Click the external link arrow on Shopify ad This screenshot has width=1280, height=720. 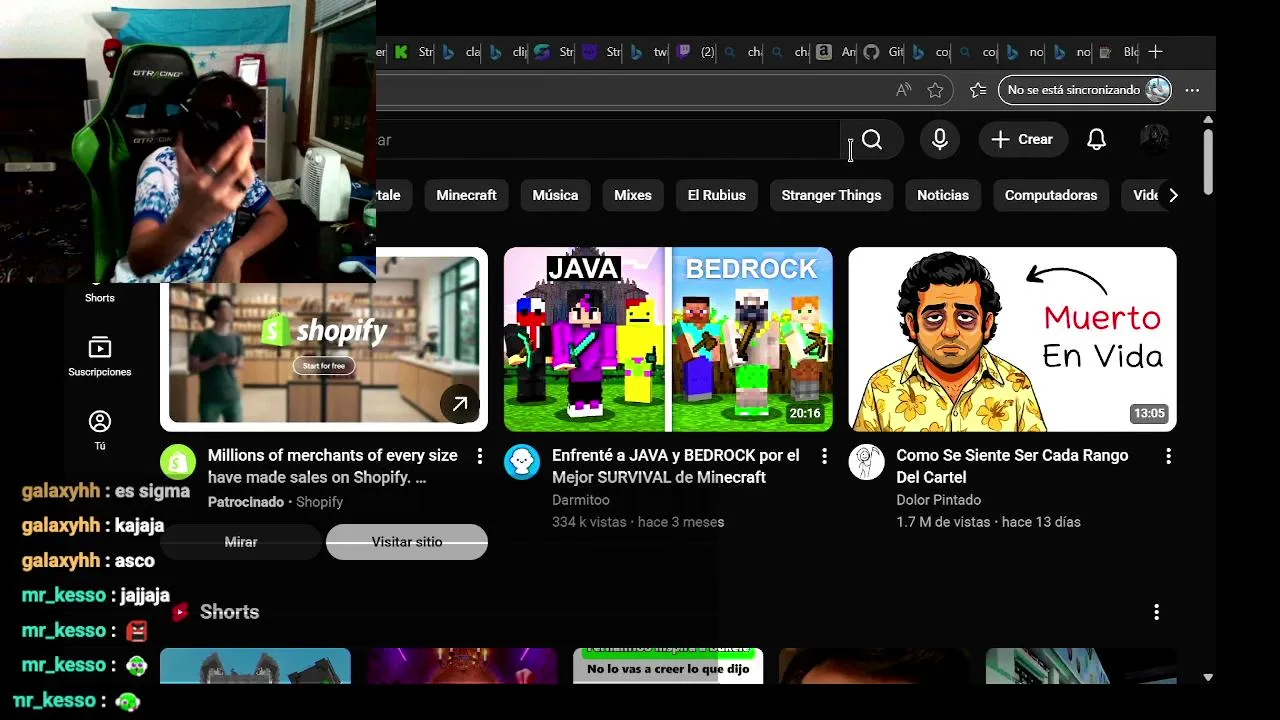(460, 404)
